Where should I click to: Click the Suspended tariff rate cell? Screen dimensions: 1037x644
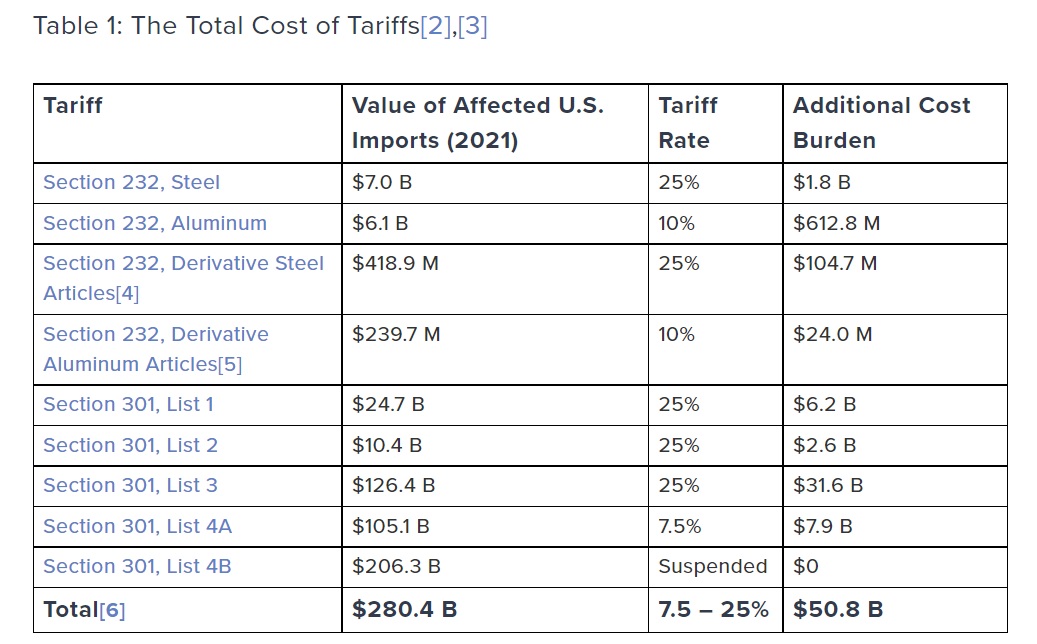pos(712,567)
